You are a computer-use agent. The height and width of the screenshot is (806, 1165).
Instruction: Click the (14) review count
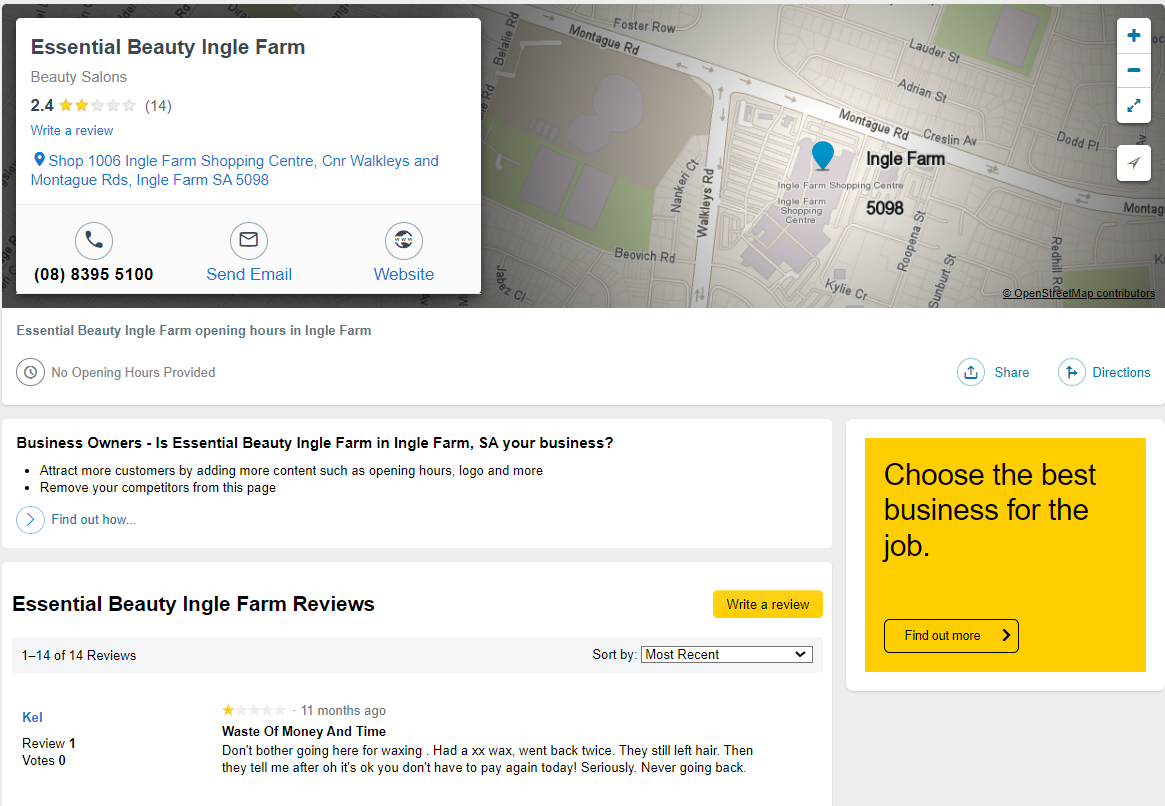[158, 105]
